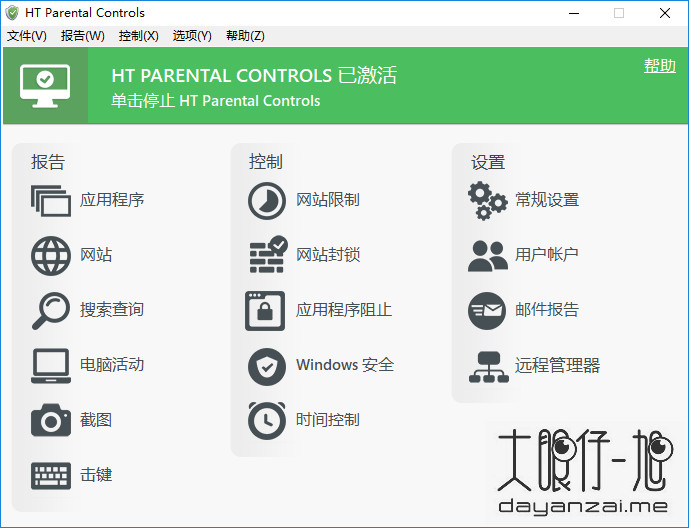
Task: Open the 击键 label
Action: (x=96, y=474)
